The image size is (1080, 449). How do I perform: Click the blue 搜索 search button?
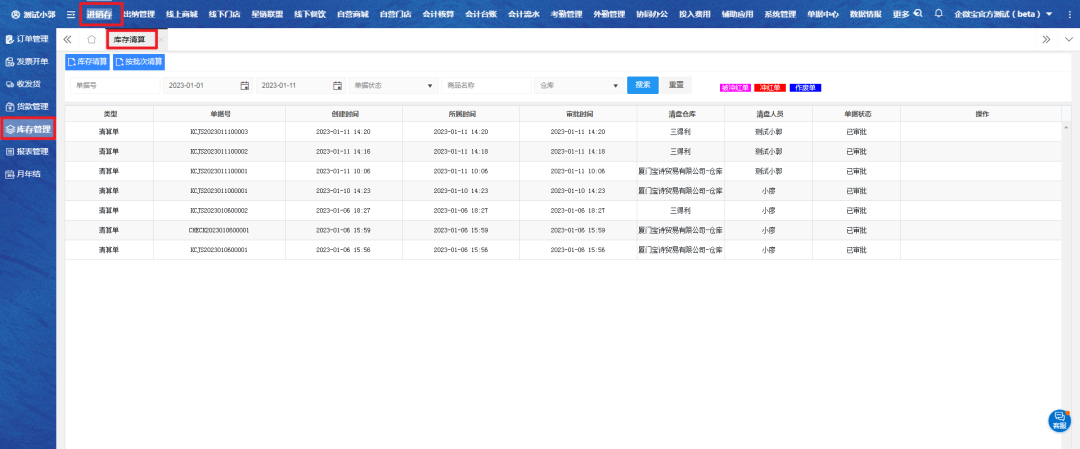(642, 85)
